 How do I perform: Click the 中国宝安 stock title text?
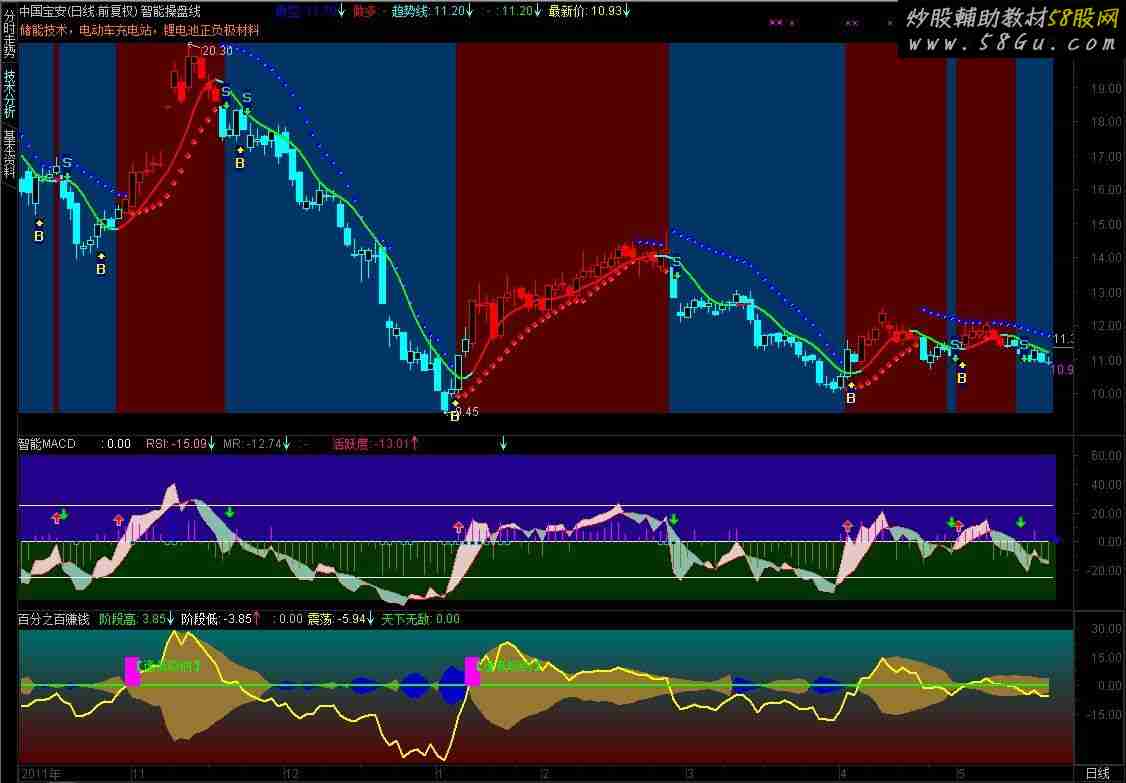[43, 11]
